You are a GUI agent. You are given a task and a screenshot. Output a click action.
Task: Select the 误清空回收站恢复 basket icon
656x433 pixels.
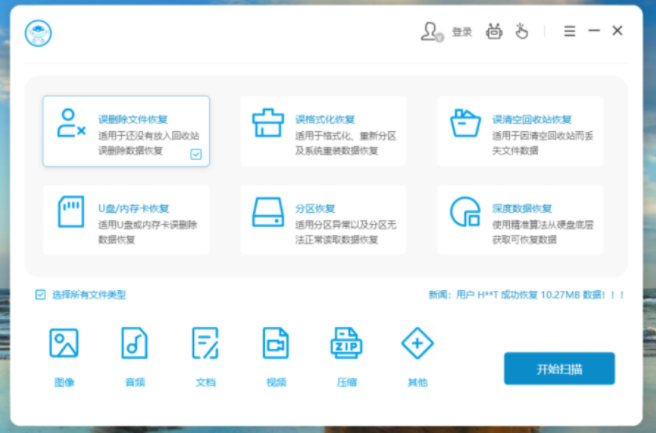[x=465, y=123]
